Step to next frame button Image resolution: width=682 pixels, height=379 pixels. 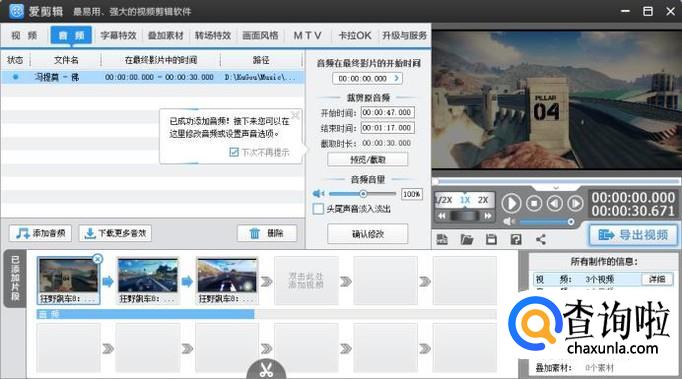pyautogui.click(x=575, y=203)
